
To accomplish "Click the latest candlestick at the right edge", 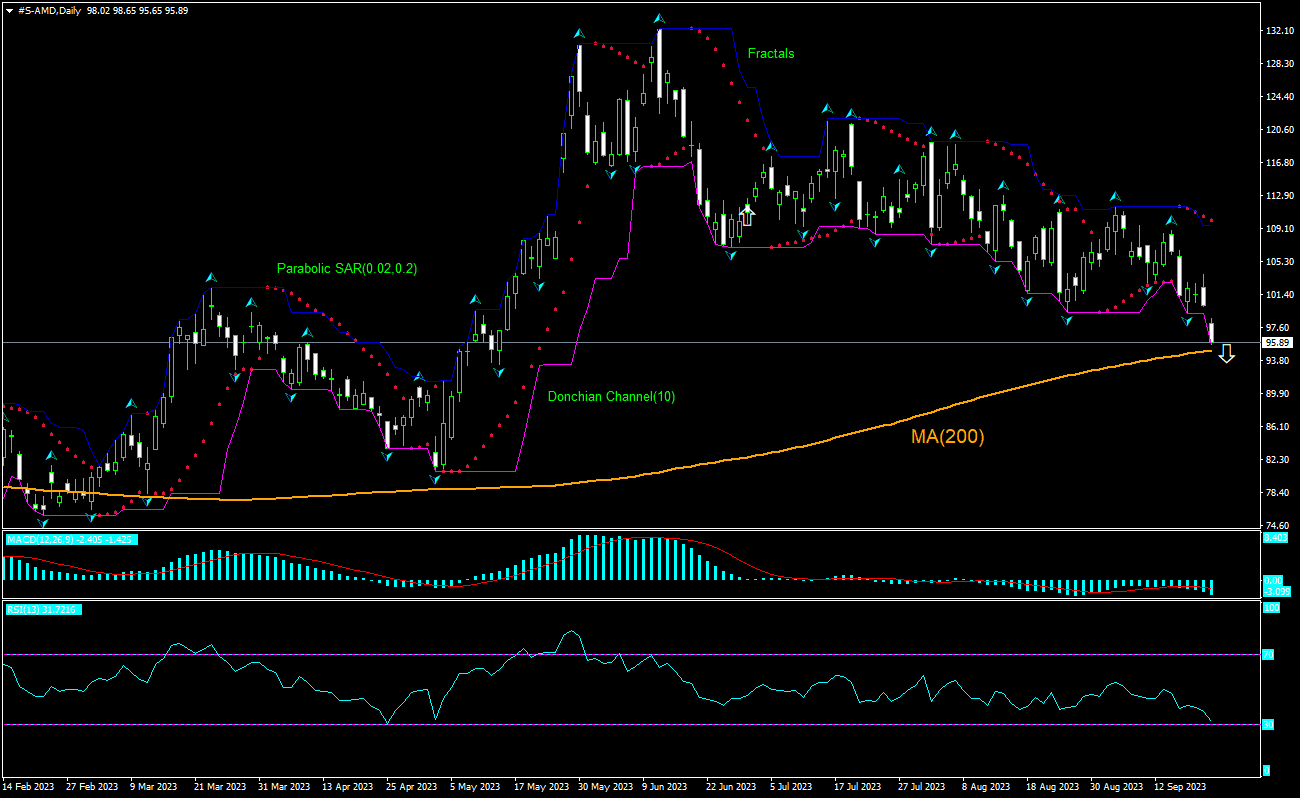I will 1212,332.
